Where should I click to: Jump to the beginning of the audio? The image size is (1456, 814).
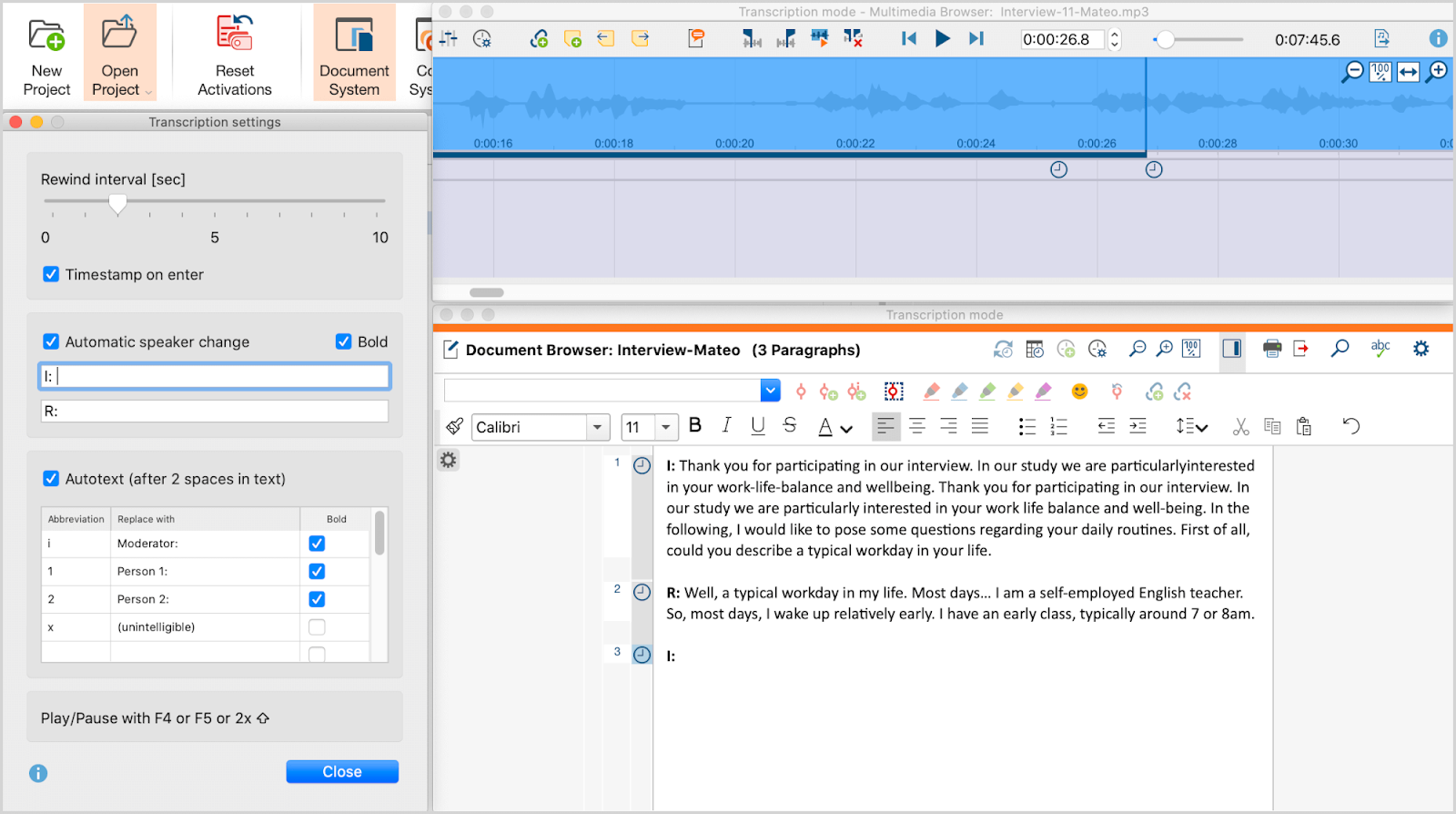[x=908, y=38]
